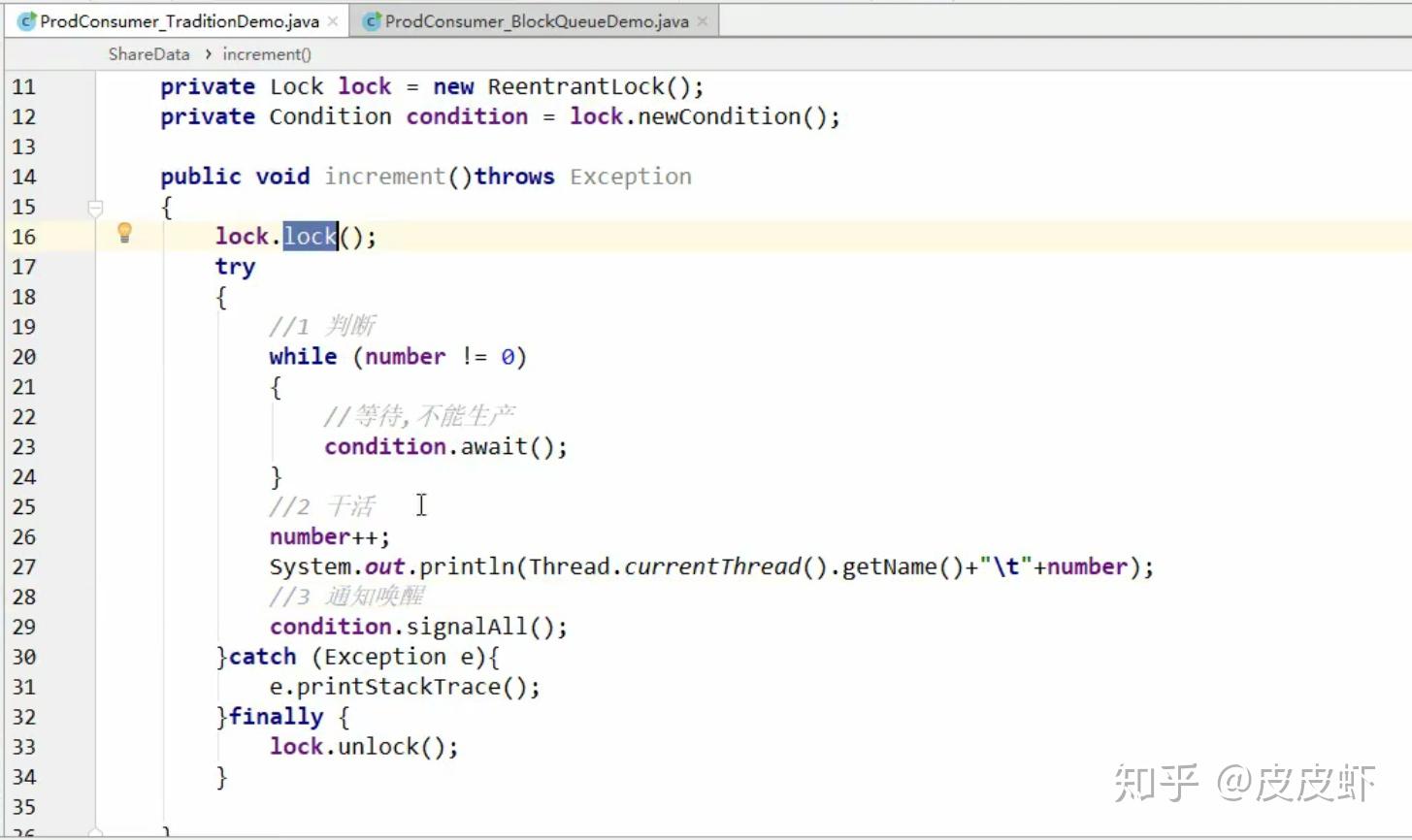Click line number 13 in the gutter
This screenshot has height=840, width=1412.
click(x=23, y=147)
